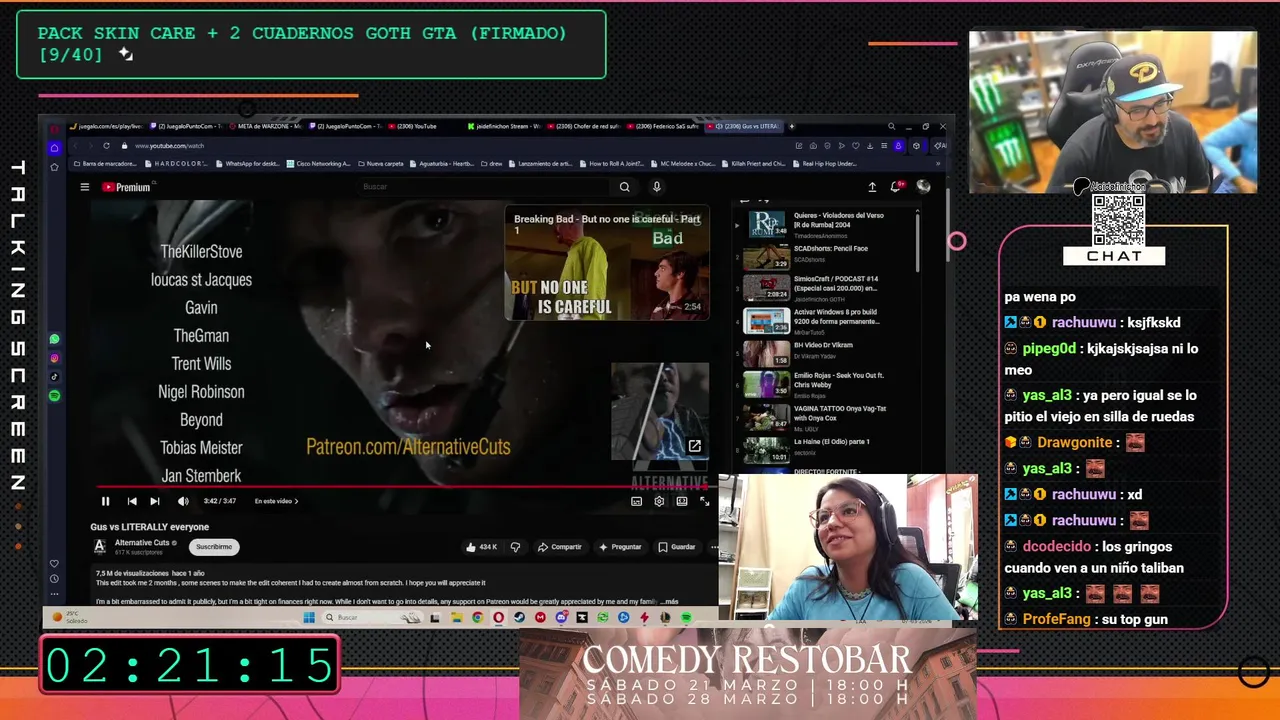Image resolution: width=1280 pixels, height=720 pixels.
Task: Open TikTok in the Opera sidebar
Action: pos(54,377)
